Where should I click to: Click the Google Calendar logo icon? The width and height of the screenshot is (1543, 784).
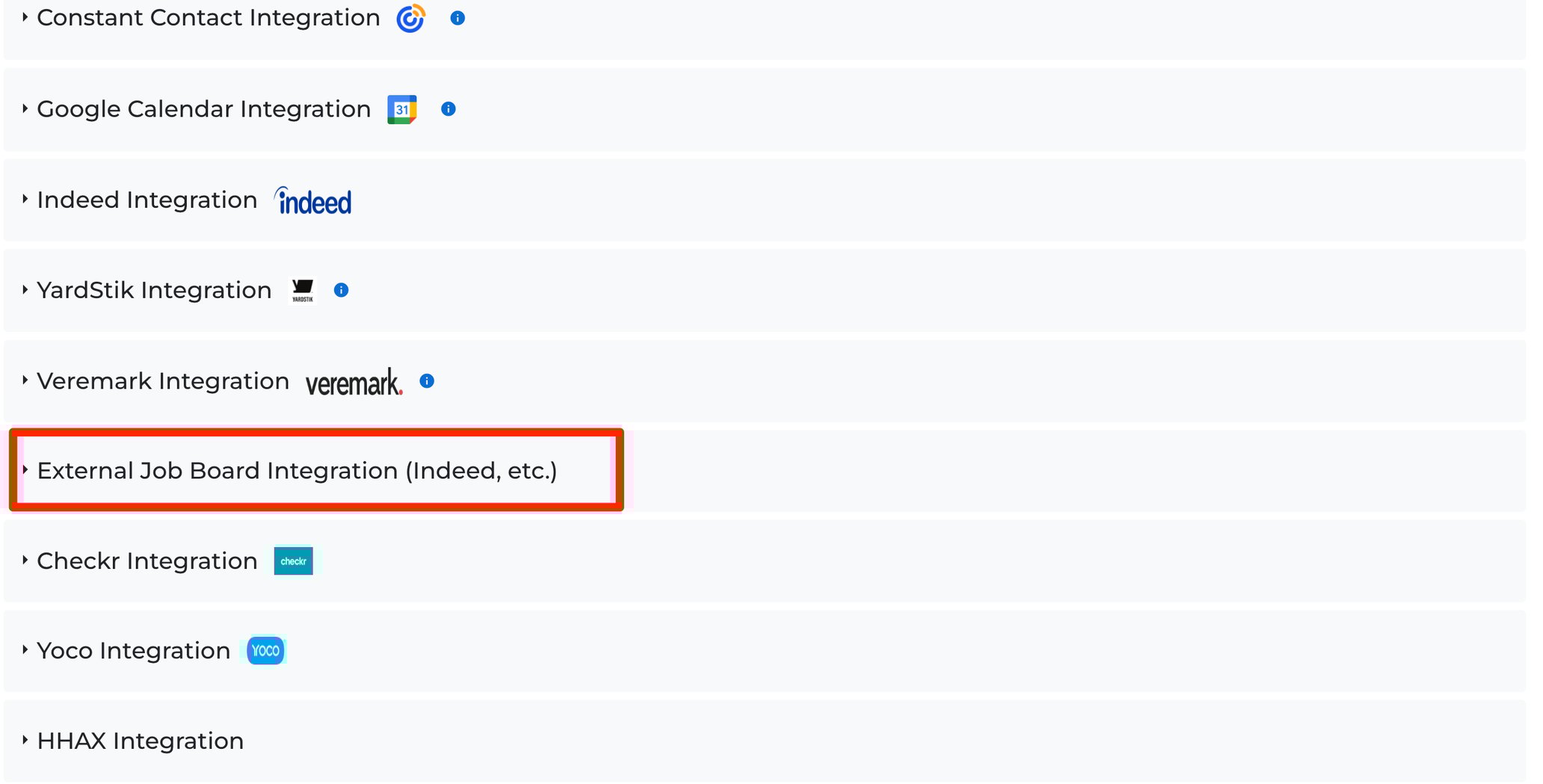[x=402, y=109]
